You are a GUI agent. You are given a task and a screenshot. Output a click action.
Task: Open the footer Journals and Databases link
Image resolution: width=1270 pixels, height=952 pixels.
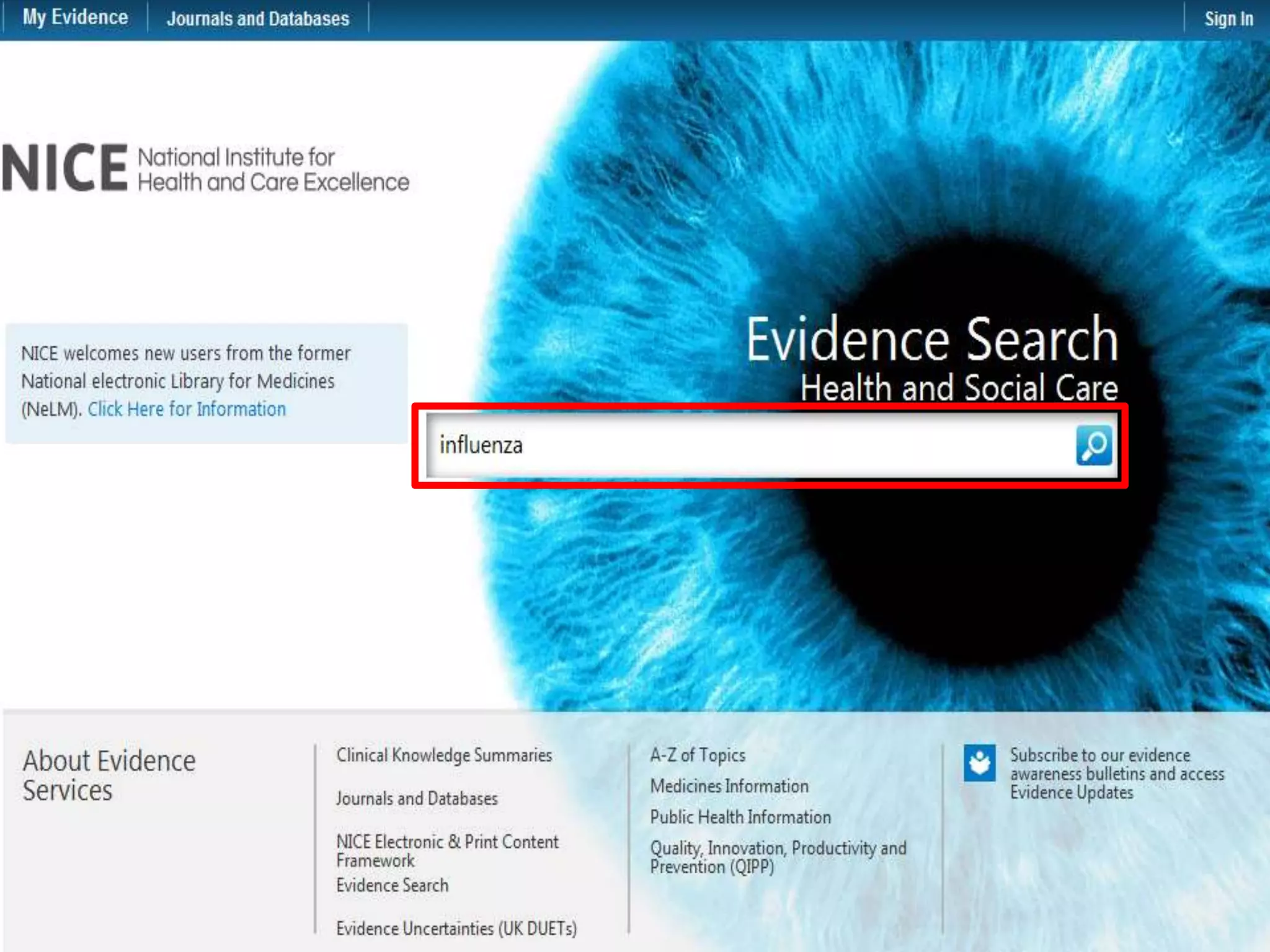click(417, 798)
